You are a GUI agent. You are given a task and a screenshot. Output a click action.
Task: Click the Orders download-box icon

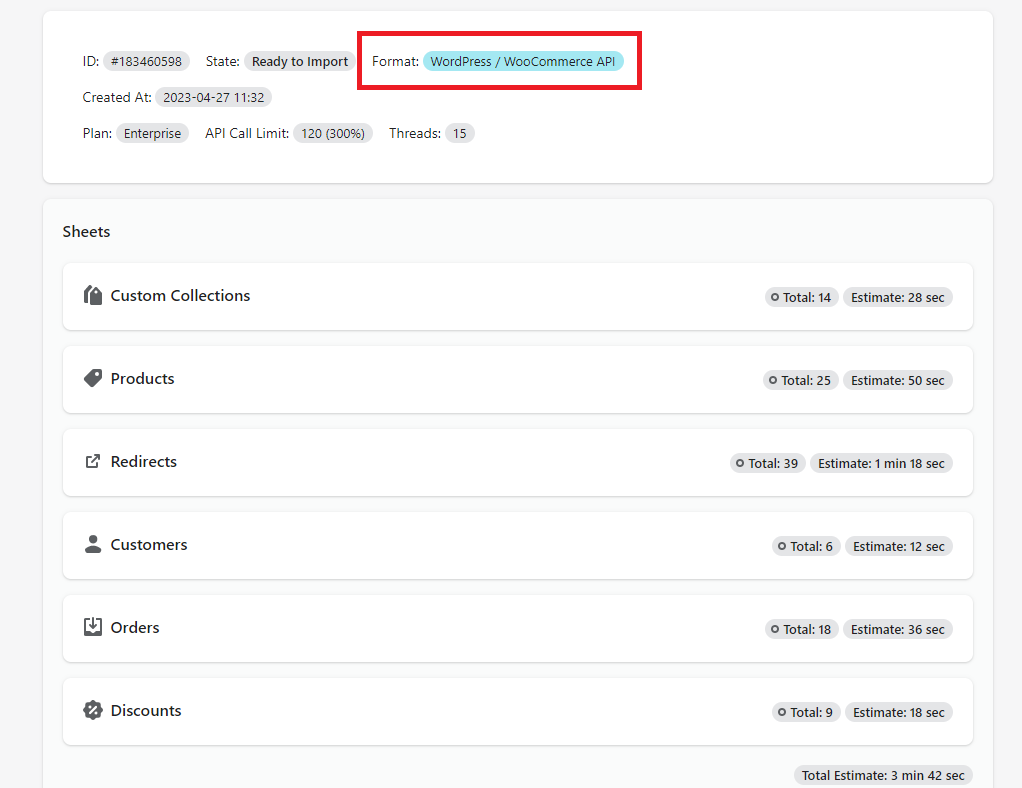tap(93, 627)
